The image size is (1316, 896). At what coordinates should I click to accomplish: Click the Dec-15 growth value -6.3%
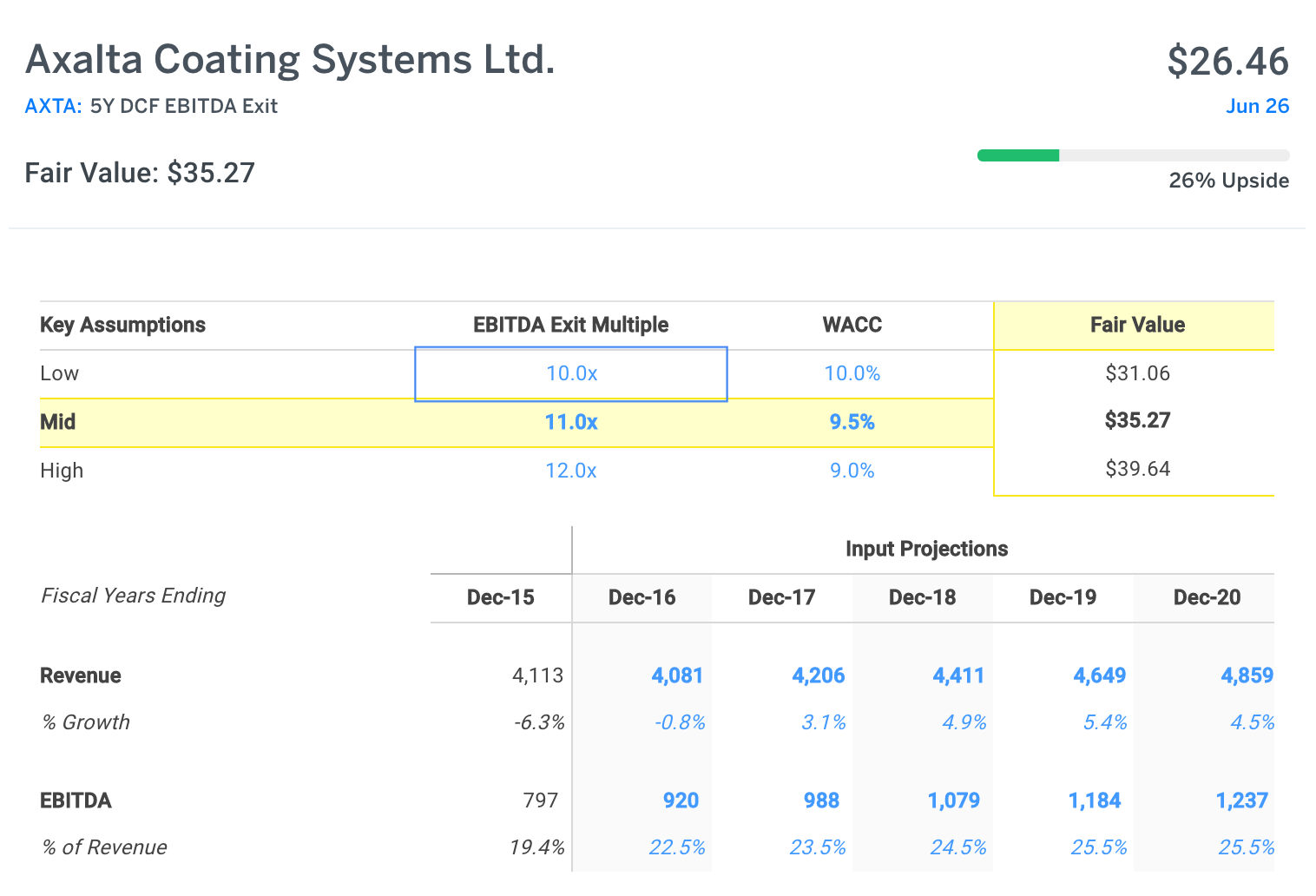pyautogui.click(x=539, y=722)
